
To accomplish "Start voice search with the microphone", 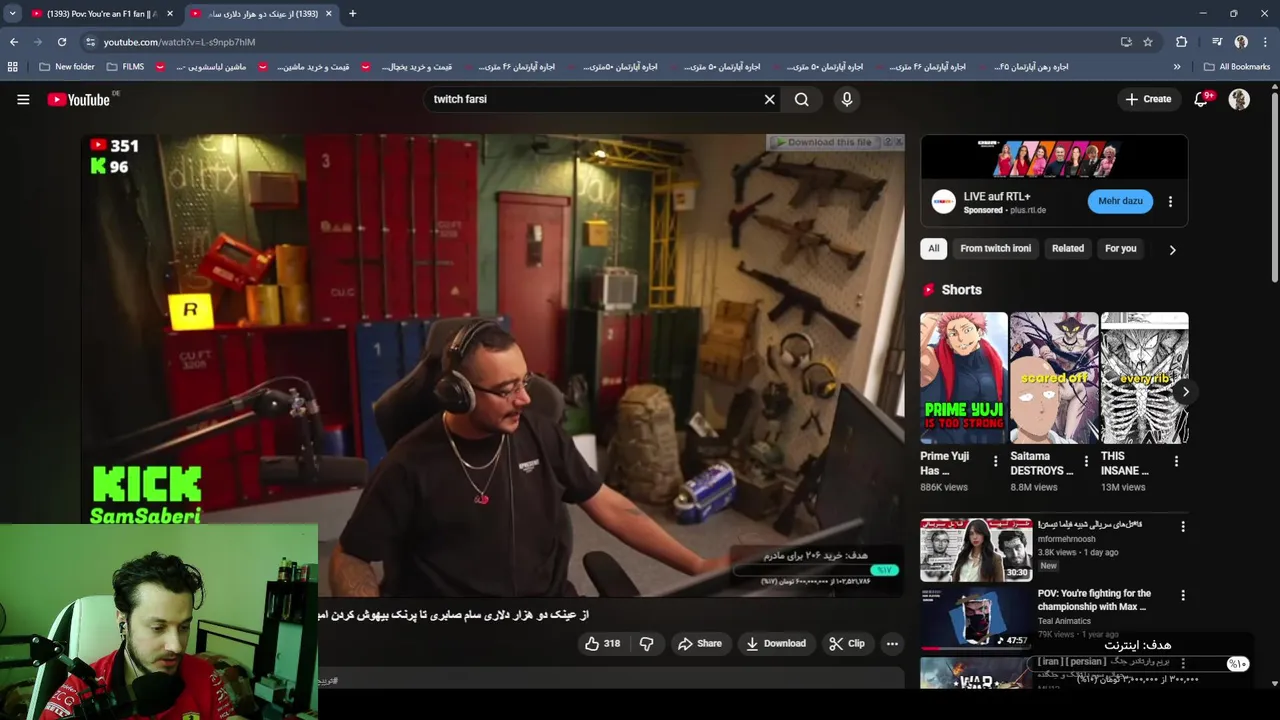I will pyautogui.click(x=847, y=99).
